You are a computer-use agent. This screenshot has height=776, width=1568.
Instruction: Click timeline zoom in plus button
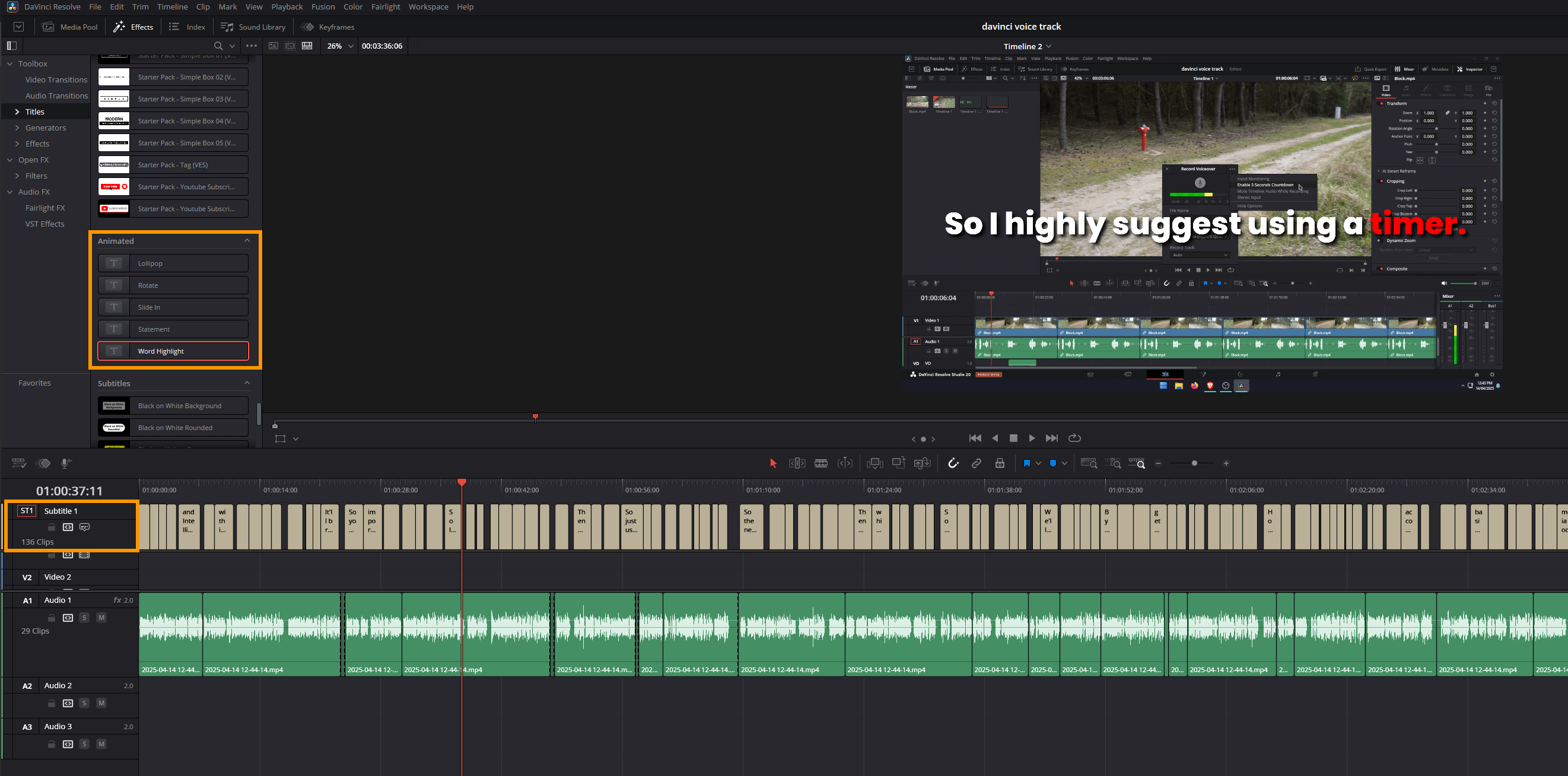coord(1226,464)
